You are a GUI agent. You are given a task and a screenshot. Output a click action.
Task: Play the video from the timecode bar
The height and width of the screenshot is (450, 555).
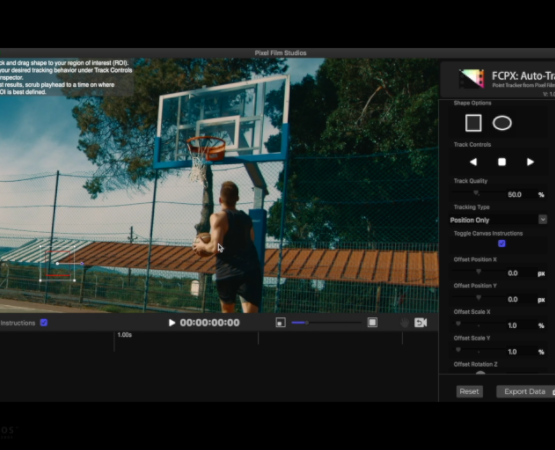172,323
